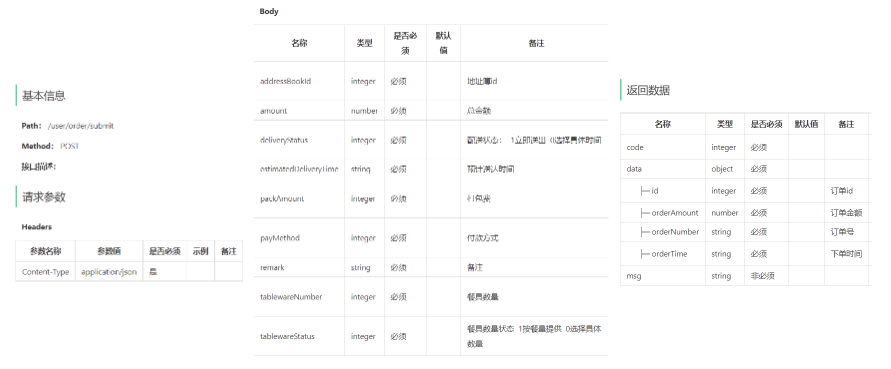Screen dimensions: 891x369
Task: Click the POST method value
Action: (x=70, y=146)
